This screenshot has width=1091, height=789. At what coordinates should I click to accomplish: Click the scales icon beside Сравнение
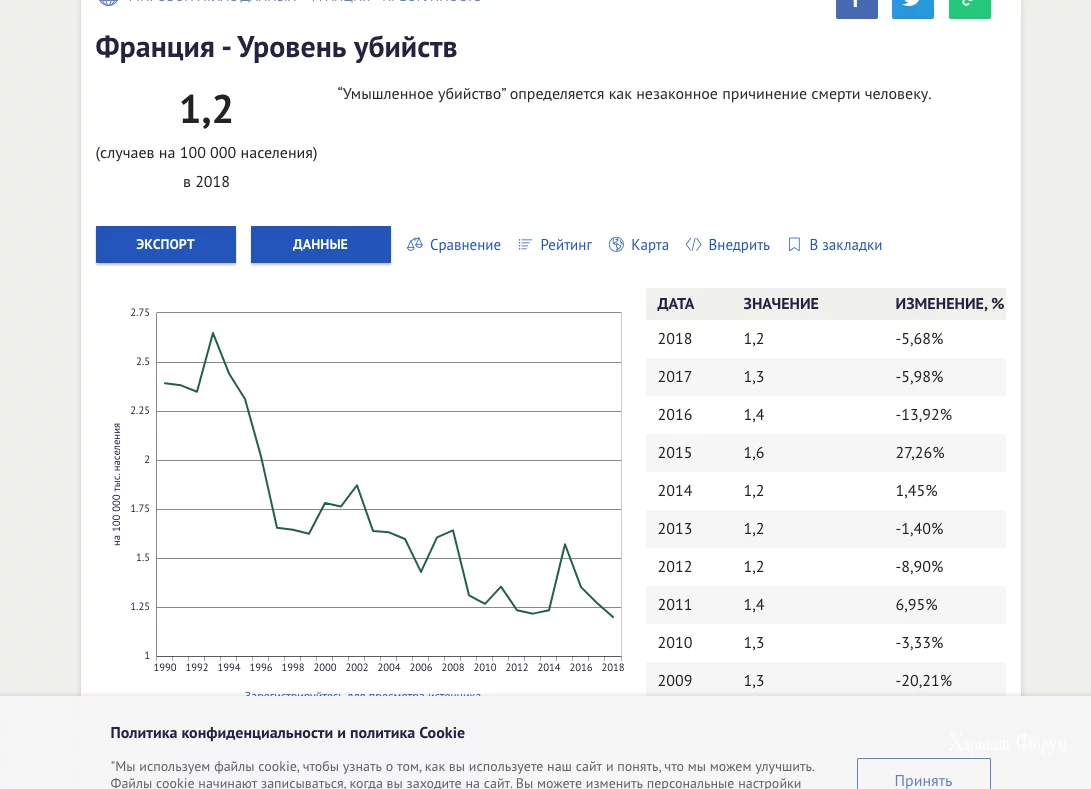(415, 244)
